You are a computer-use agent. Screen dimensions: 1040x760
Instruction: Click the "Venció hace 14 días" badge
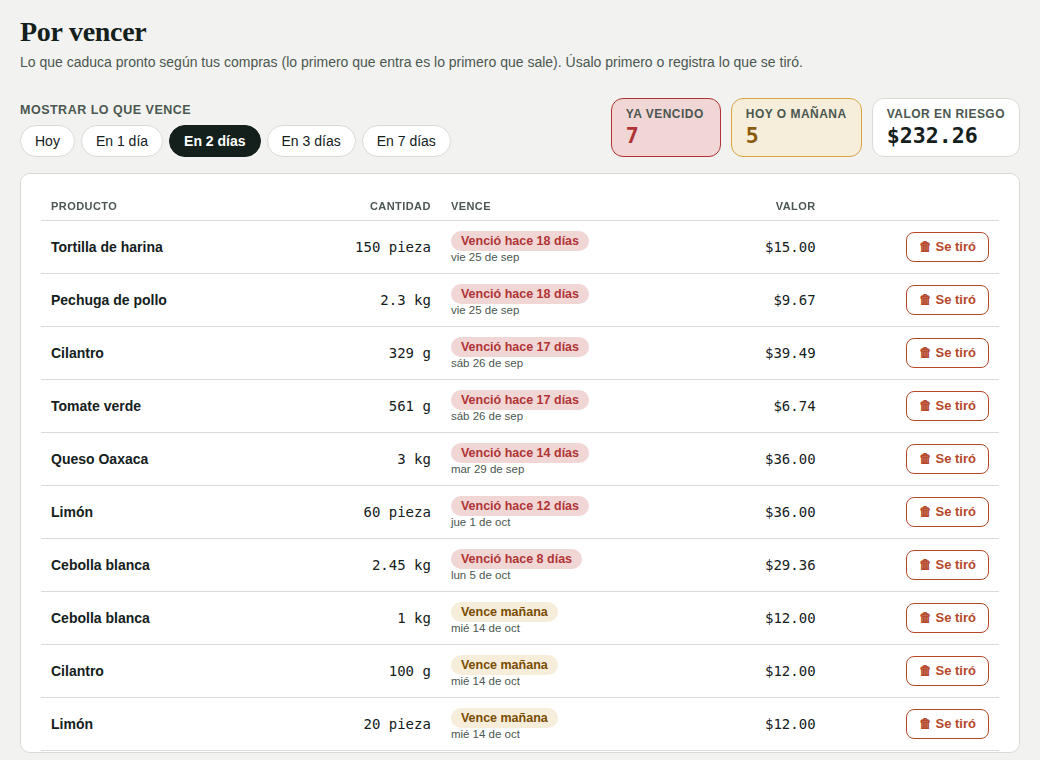point(520,453)
